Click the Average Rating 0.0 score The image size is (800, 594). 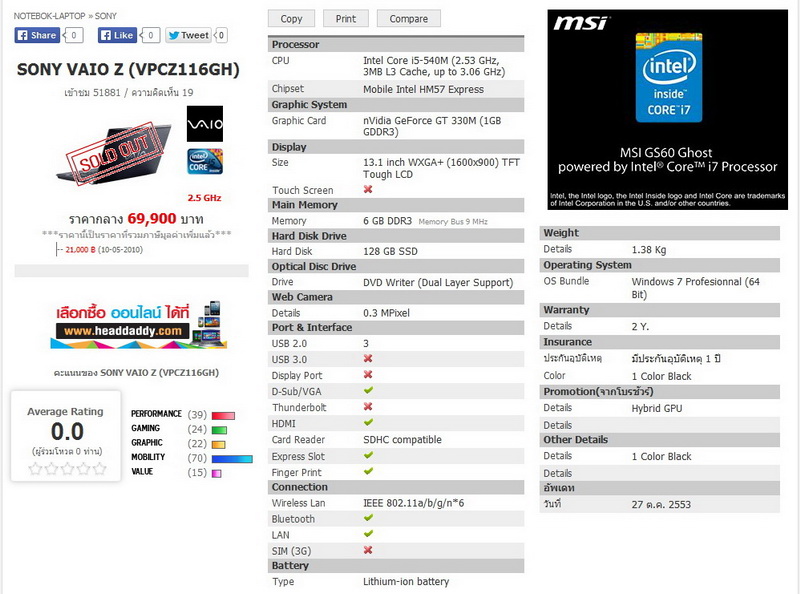pyautogui.click(x=67, y=432)
